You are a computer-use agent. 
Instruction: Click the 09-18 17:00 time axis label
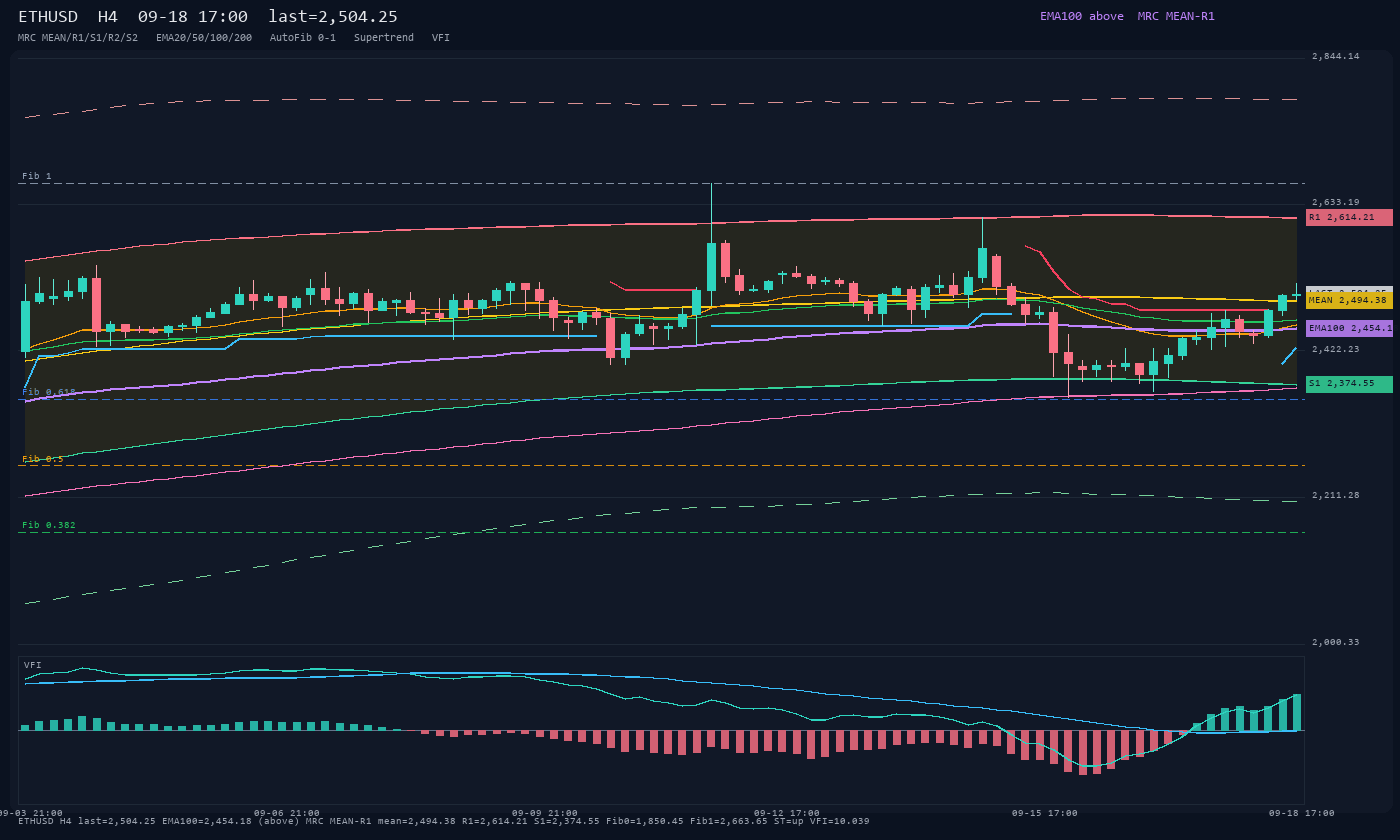[1302, 813]
